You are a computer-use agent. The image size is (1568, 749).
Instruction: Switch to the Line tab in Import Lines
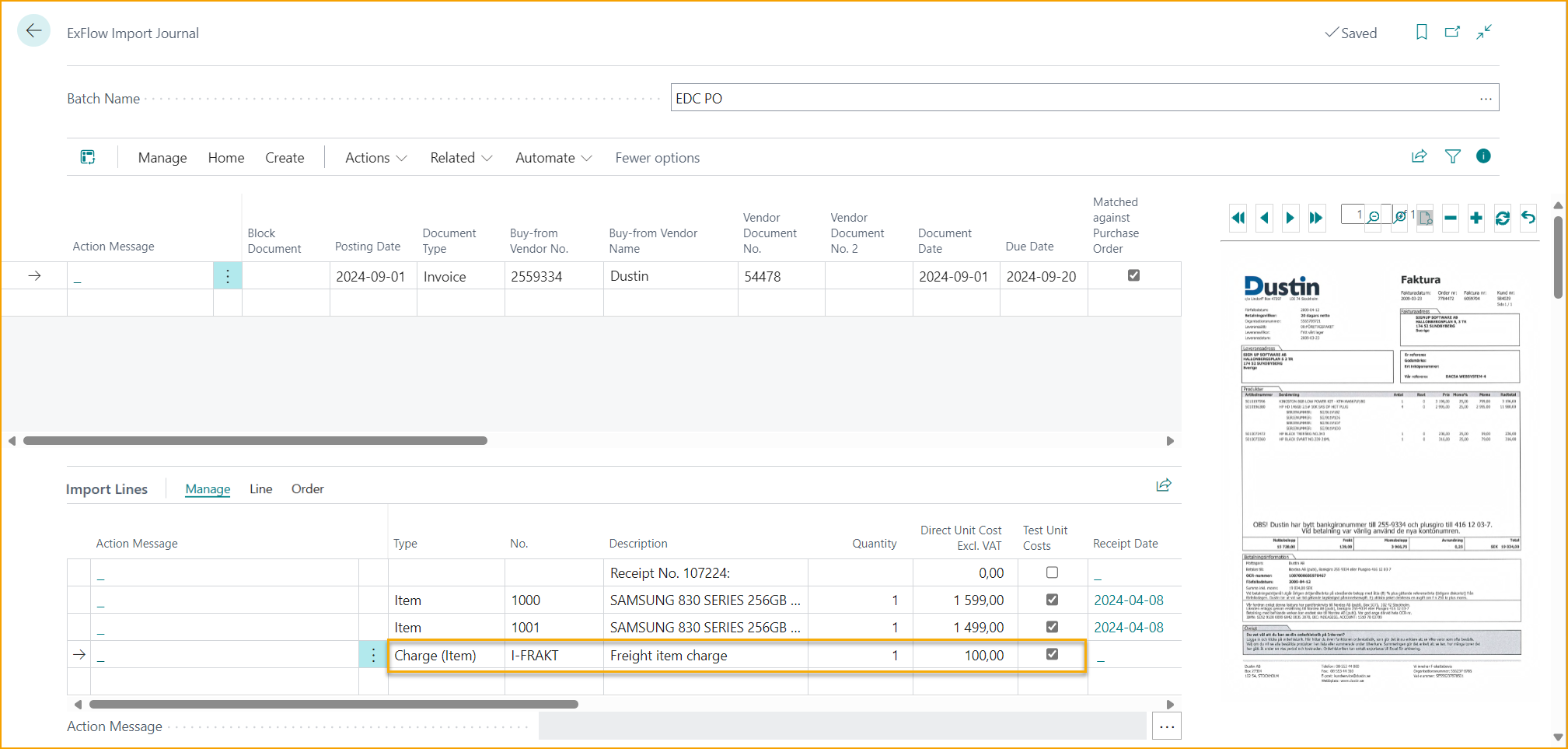(x=260, y=488)
